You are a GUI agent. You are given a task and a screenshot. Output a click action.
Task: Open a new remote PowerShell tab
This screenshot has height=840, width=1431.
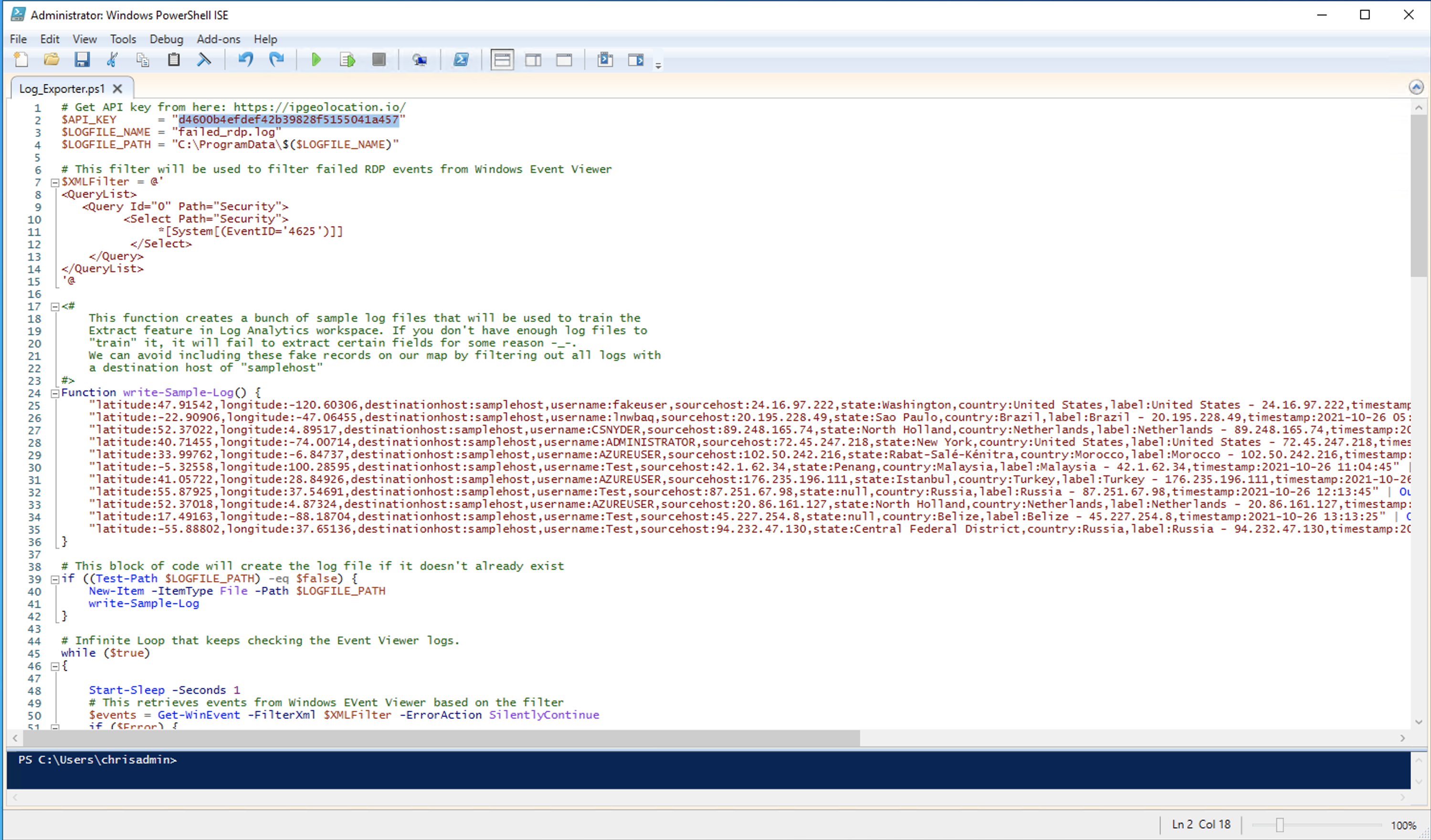420,60
